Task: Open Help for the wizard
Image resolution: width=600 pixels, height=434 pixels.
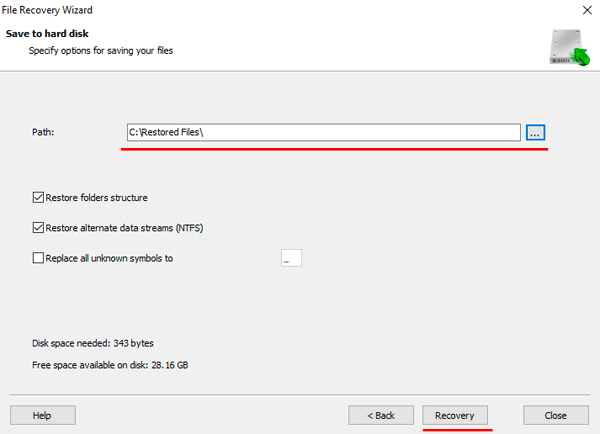Action: pos(43,415)
